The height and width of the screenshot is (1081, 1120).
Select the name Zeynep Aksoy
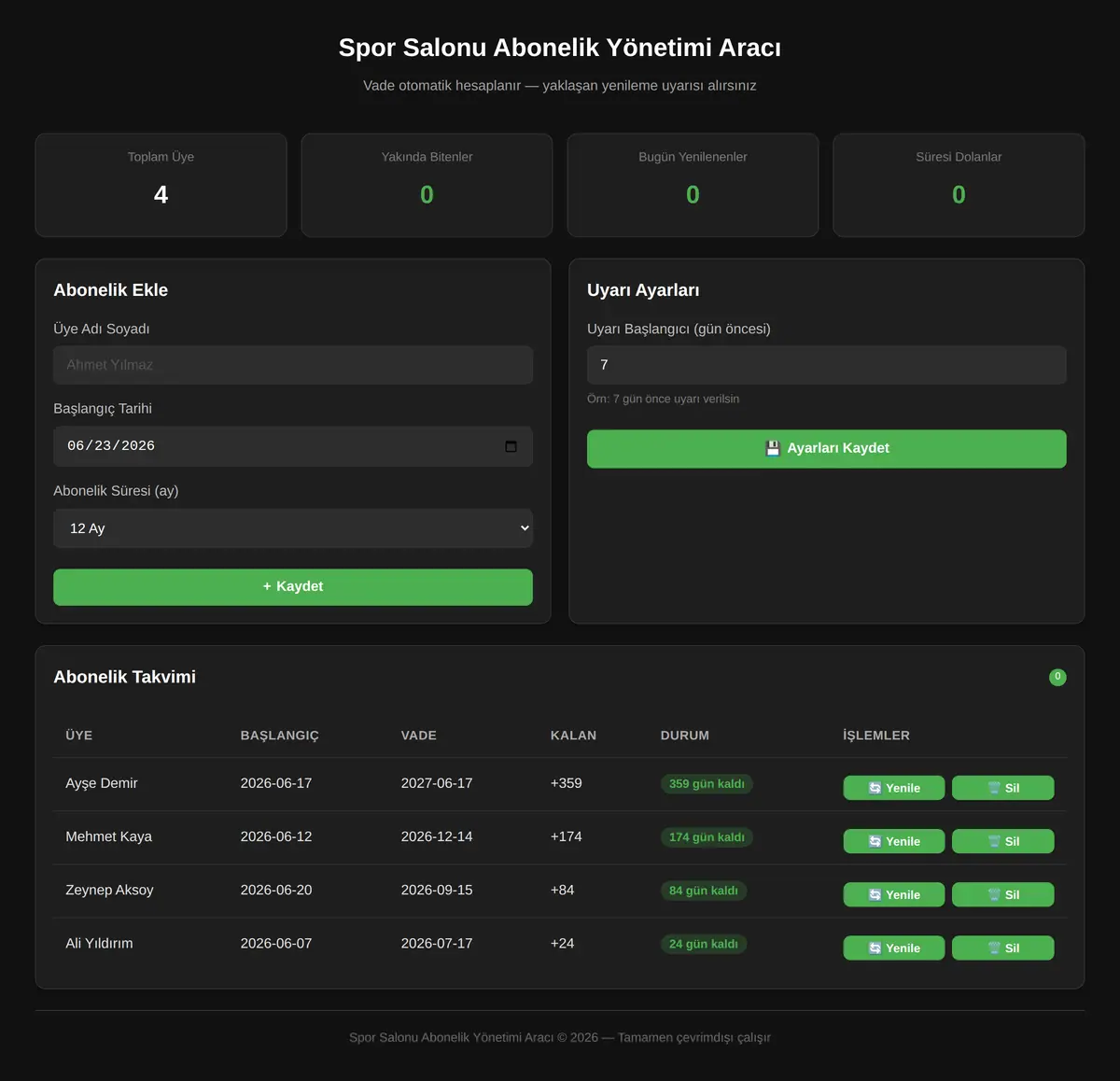click(x=110, y=890)
